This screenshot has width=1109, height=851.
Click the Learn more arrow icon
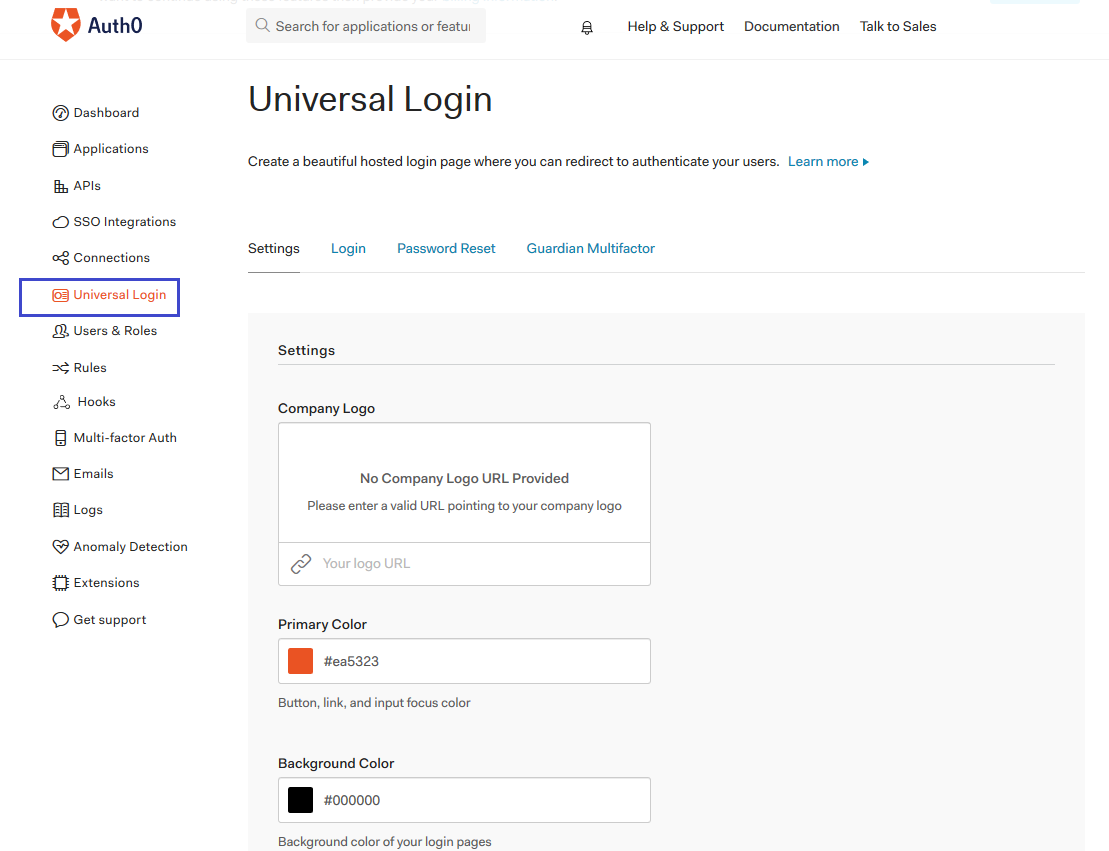point(866,162)
